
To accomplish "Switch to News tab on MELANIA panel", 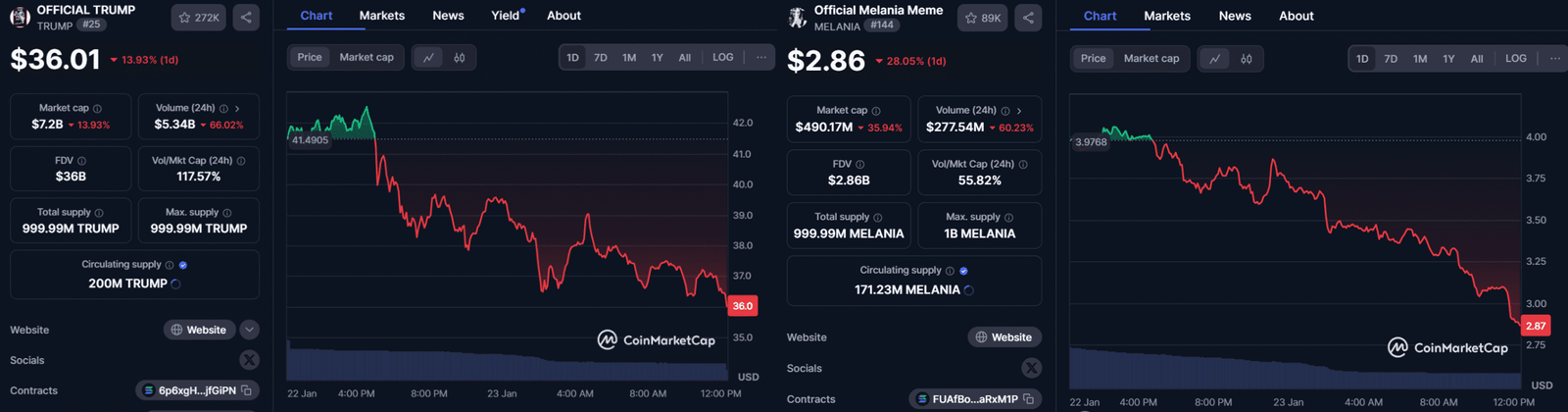I will click(1234, 16).
